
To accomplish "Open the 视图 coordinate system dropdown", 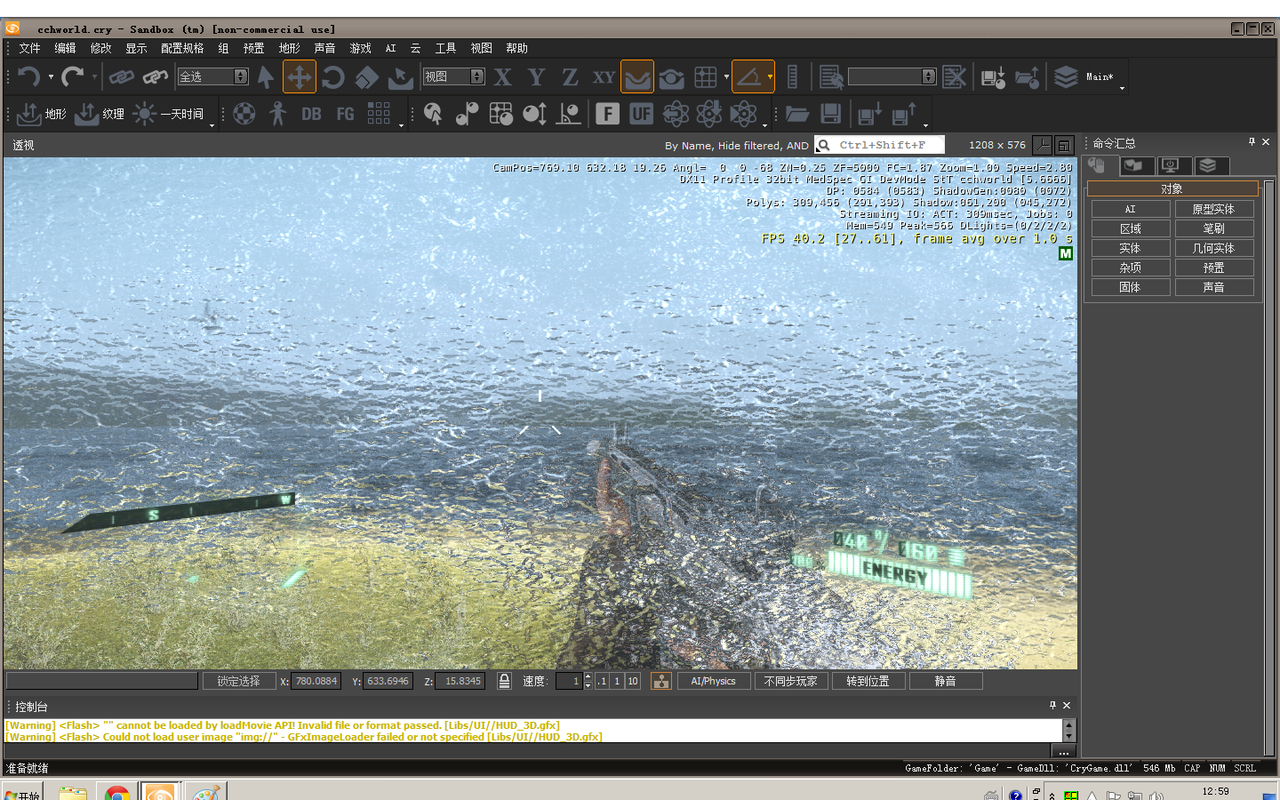I will [477, 76].
